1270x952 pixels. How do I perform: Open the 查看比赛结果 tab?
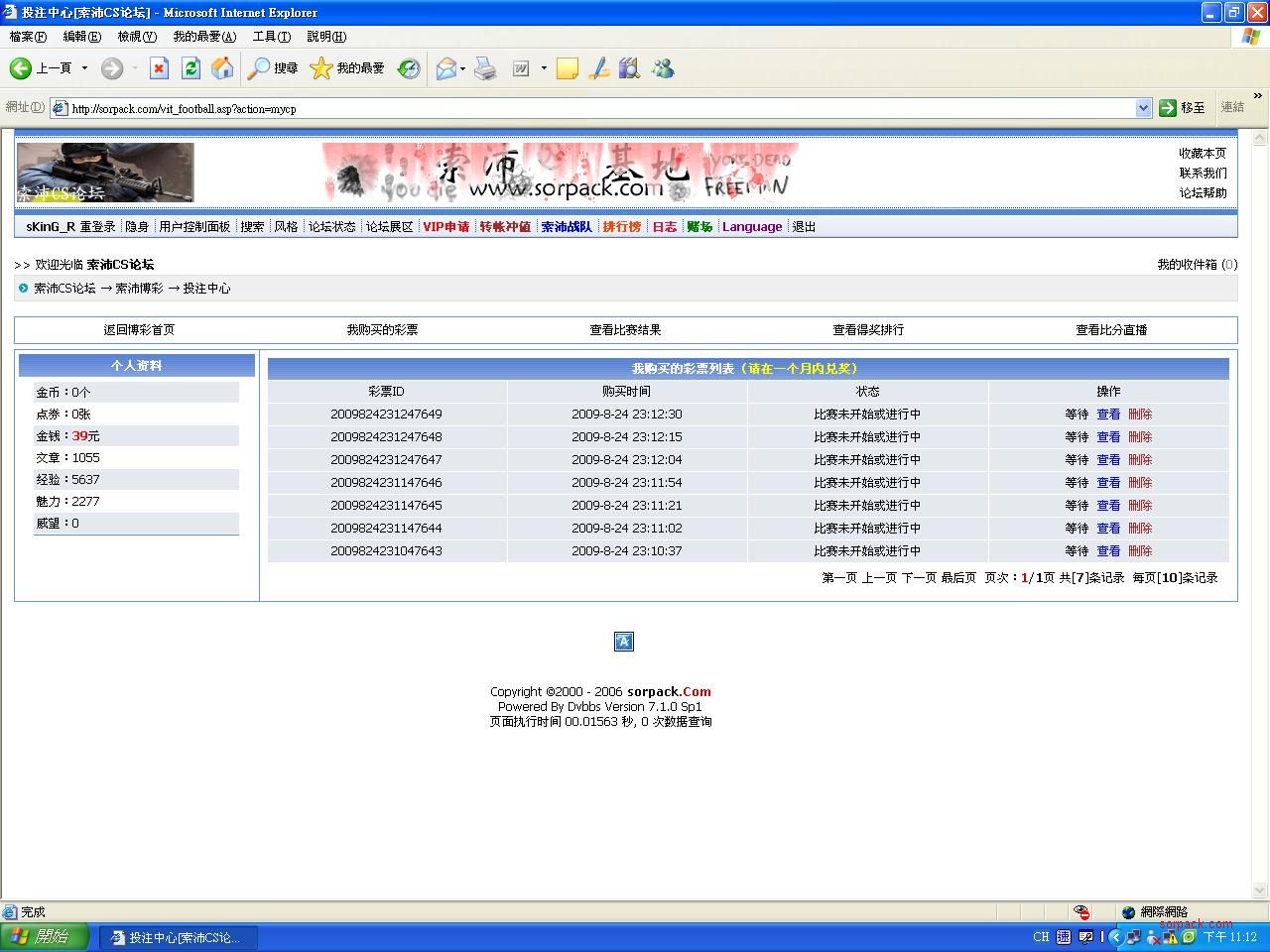pyautogui.click(x=625, y=330)
